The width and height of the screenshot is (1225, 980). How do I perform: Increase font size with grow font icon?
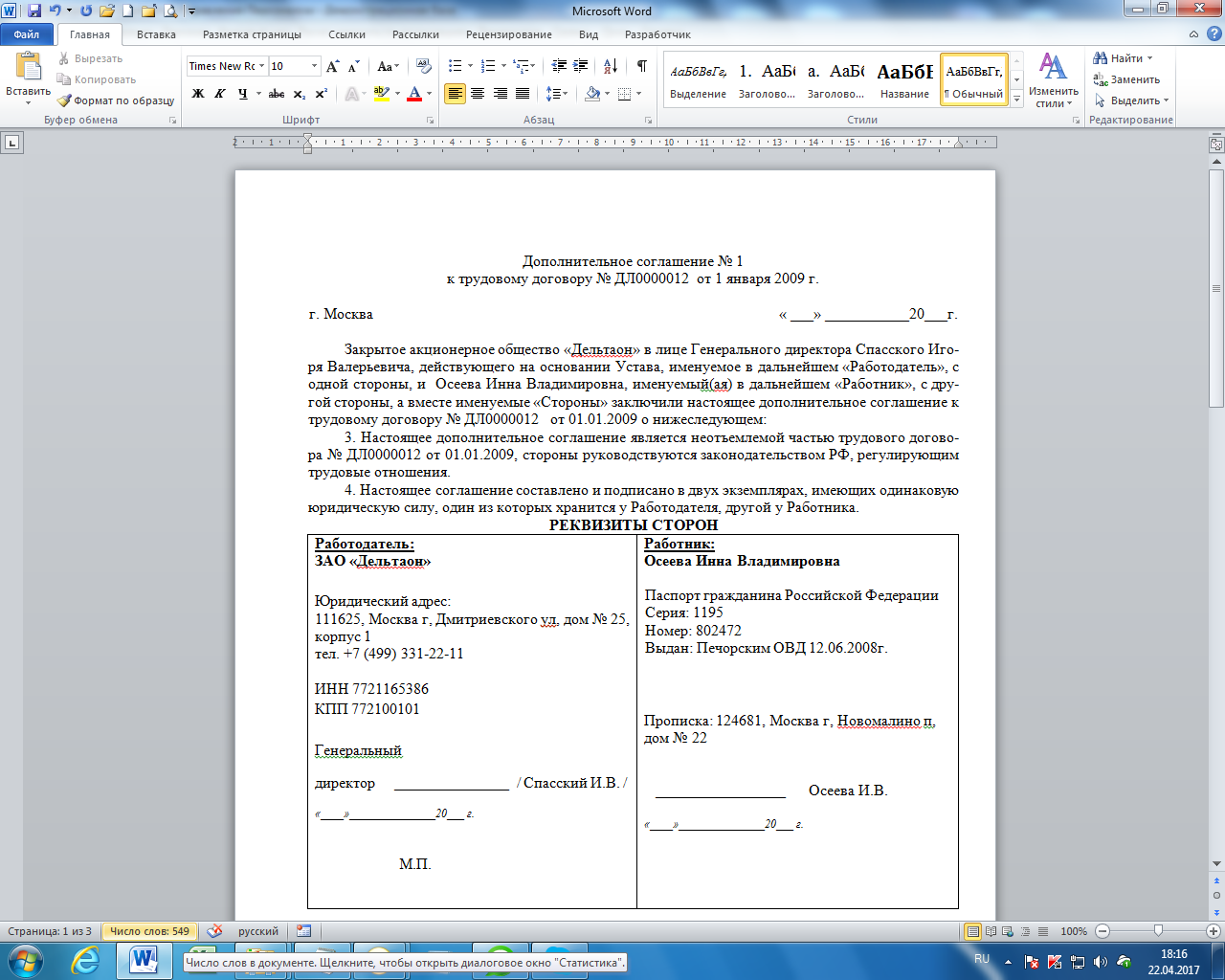tap(332, 66)
